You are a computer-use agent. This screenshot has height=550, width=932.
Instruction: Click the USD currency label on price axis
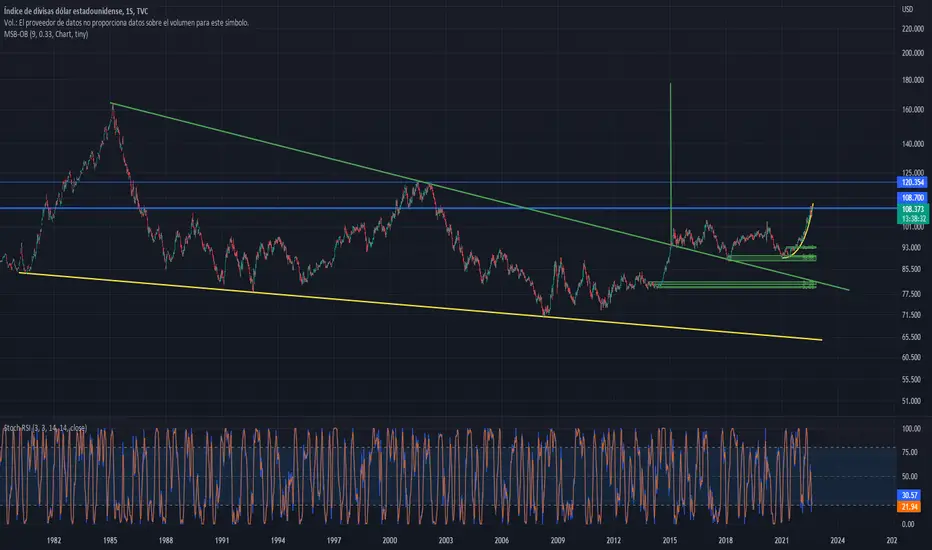pyautogui.click(x=907, y=9)
